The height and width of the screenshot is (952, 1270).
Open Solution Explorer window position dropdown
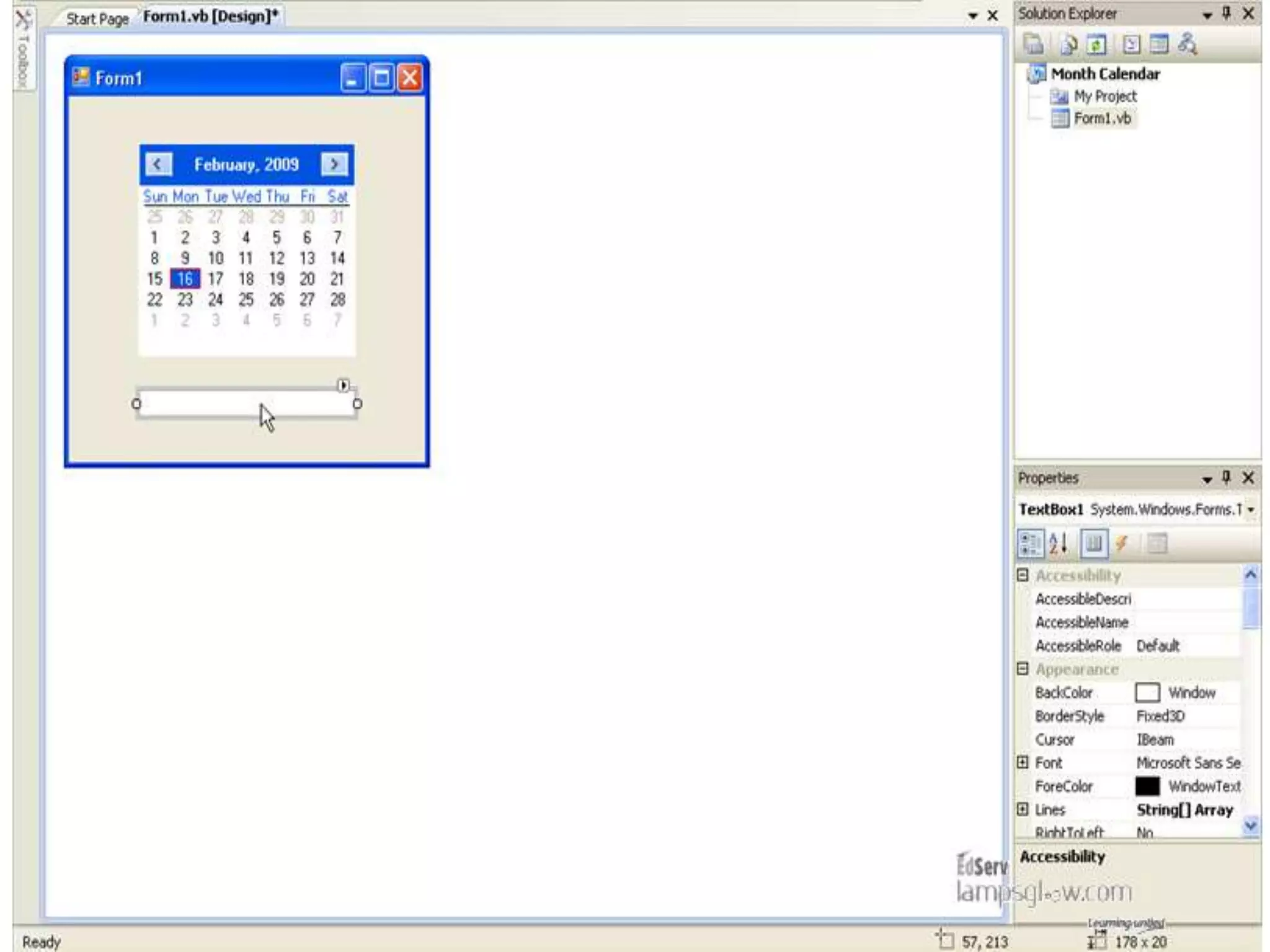[x=1207, y=15]
